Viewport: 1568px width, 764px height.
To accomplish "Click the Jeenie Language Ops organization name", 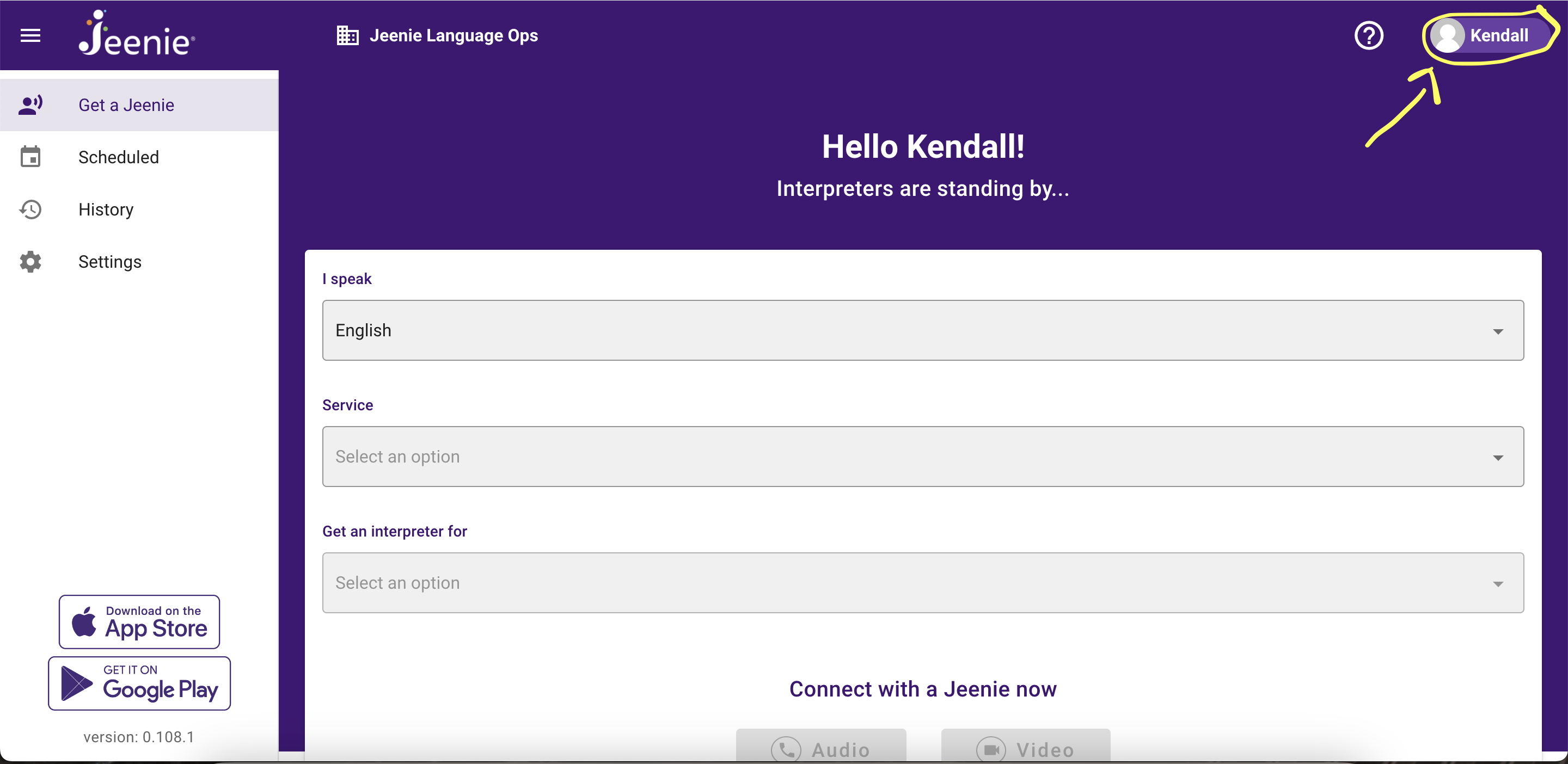I will 454,35.
